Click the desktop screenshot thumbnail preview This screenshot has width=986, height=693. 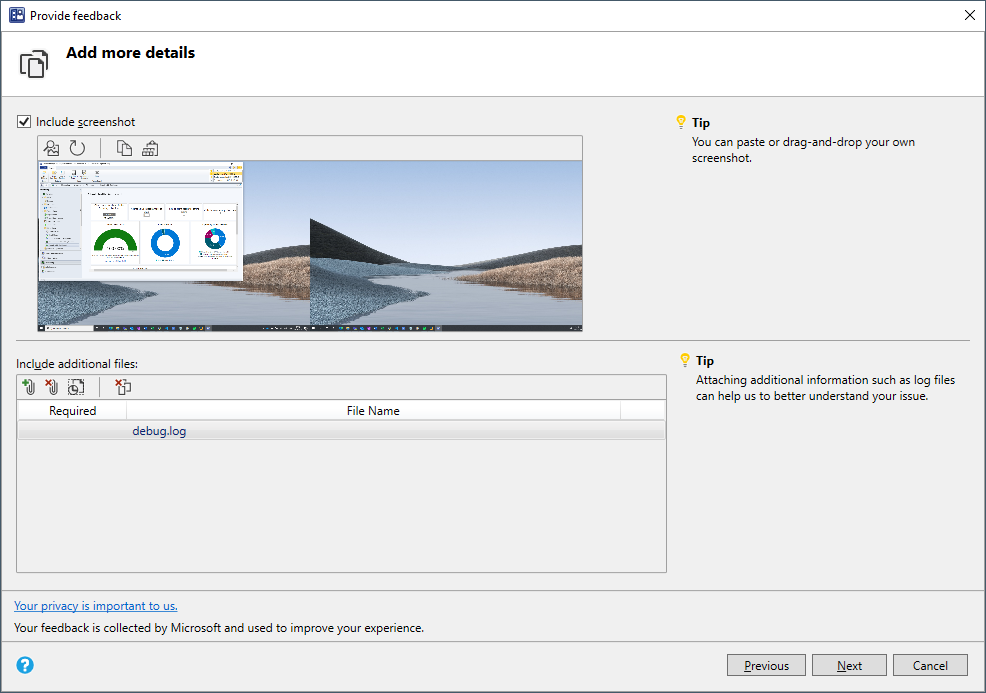click(310, 245)
